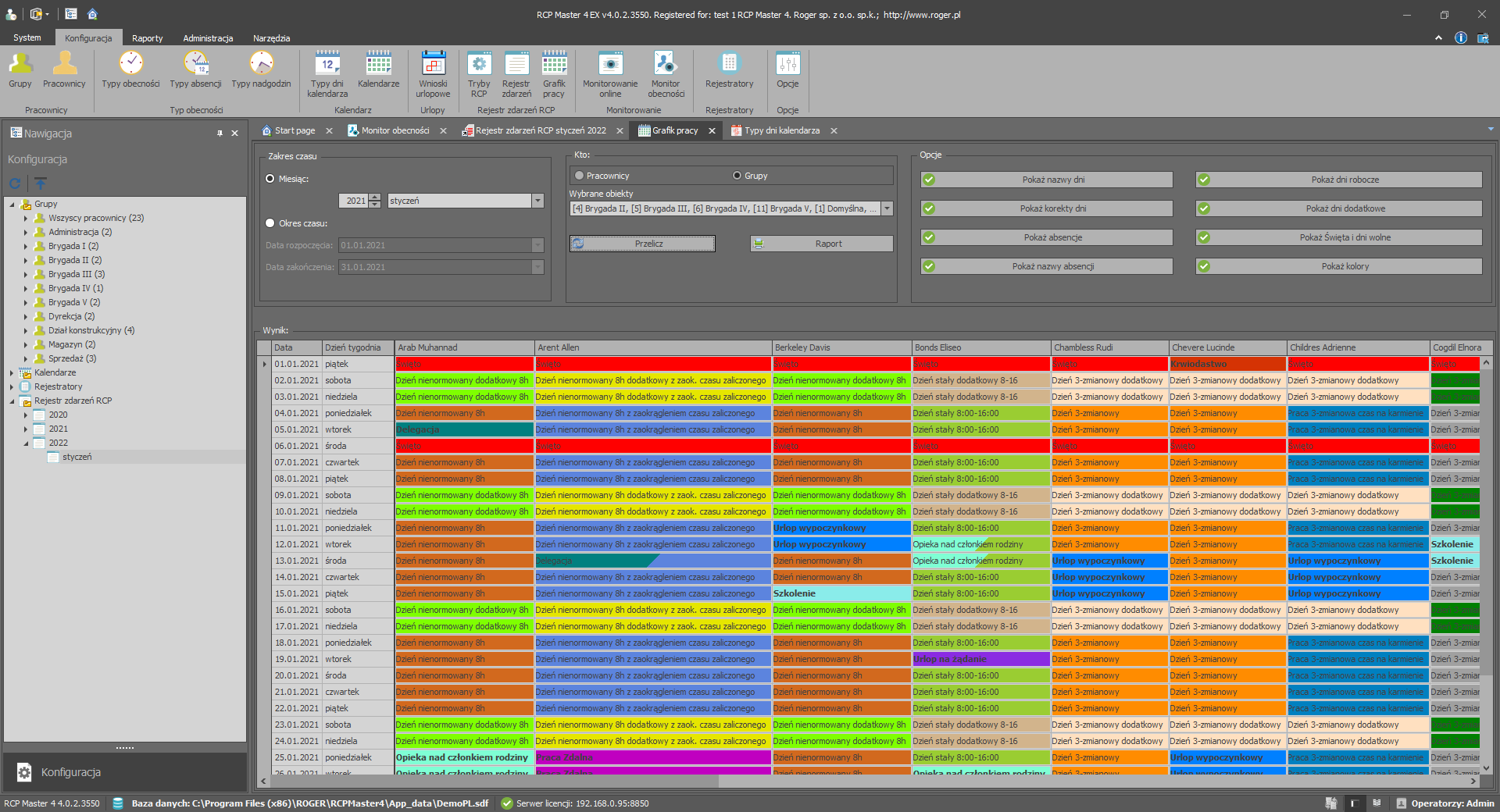
Task: Open the Grupy ribbon icon
Action: (20, 70)
